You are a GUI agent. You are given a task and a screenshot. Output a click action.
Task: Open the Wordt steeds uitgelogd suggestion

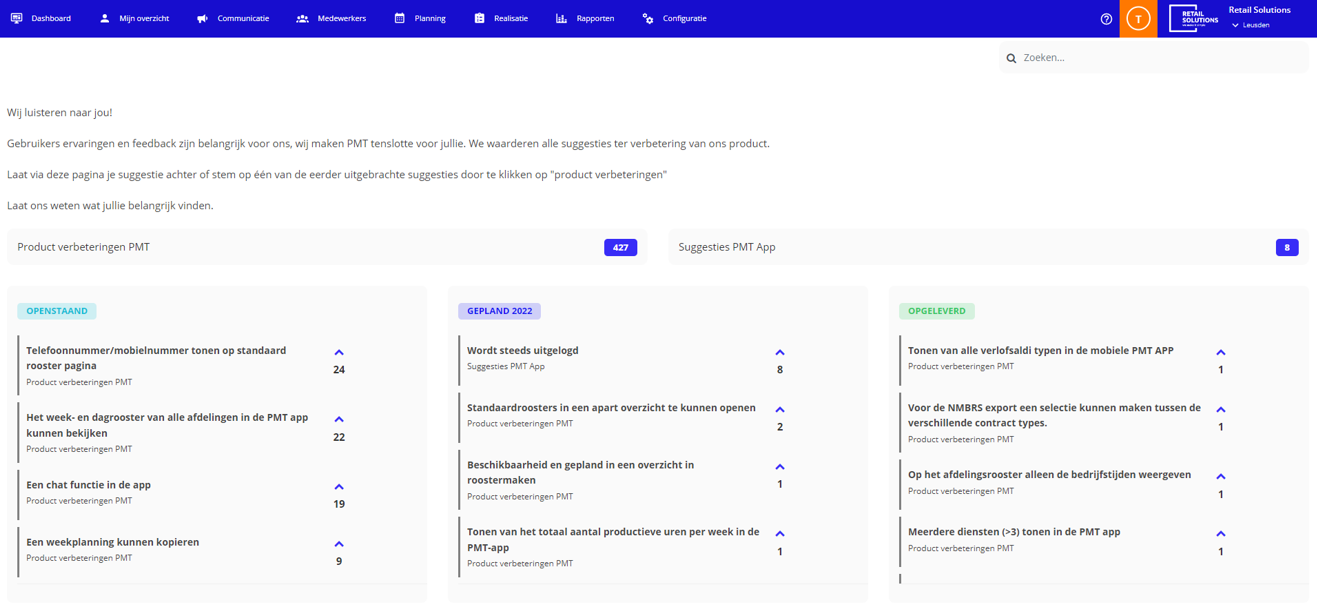522,351
